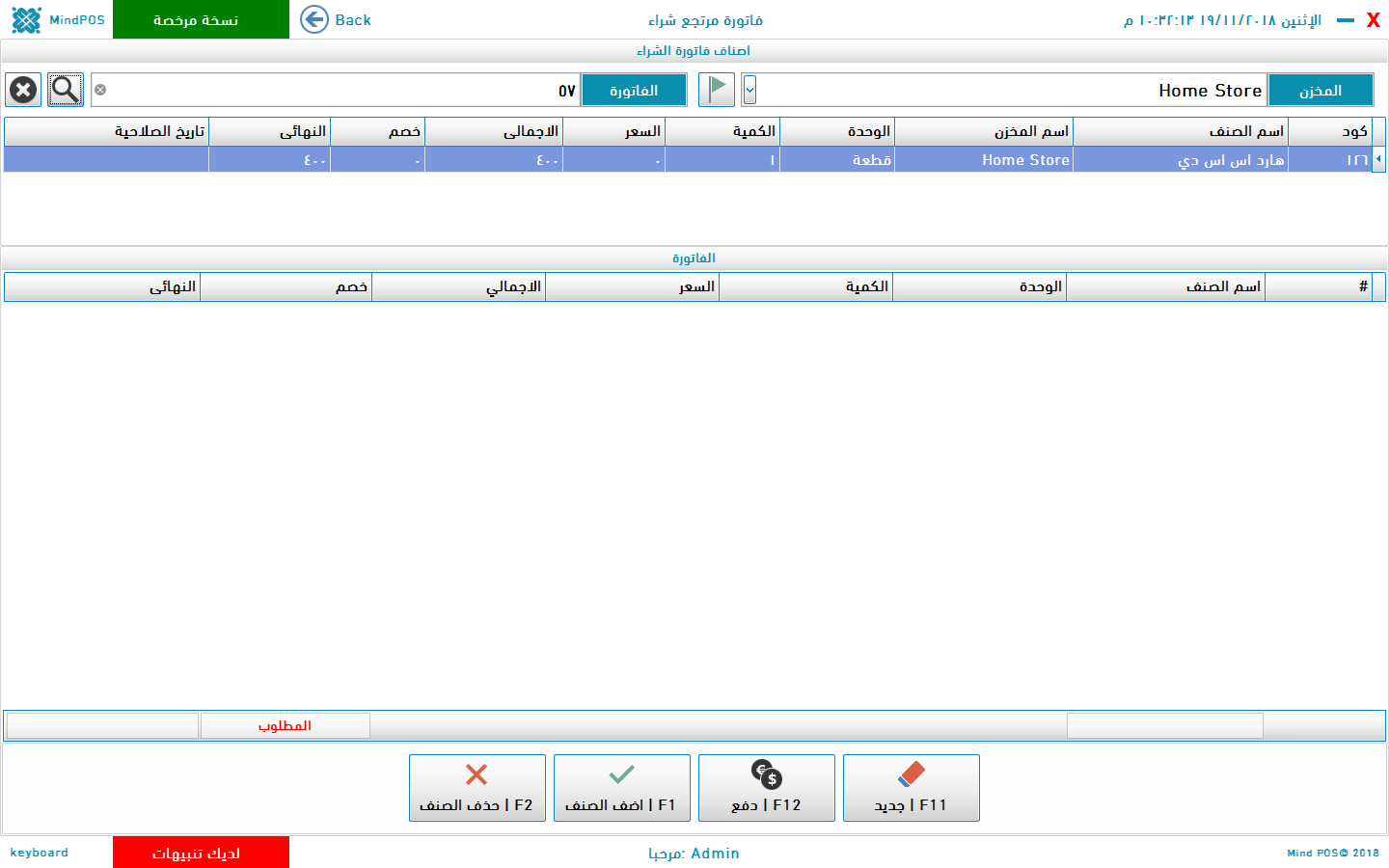1389x868 pixels.
Task: Click the Back arrow icon
Action: coord(314,19)
